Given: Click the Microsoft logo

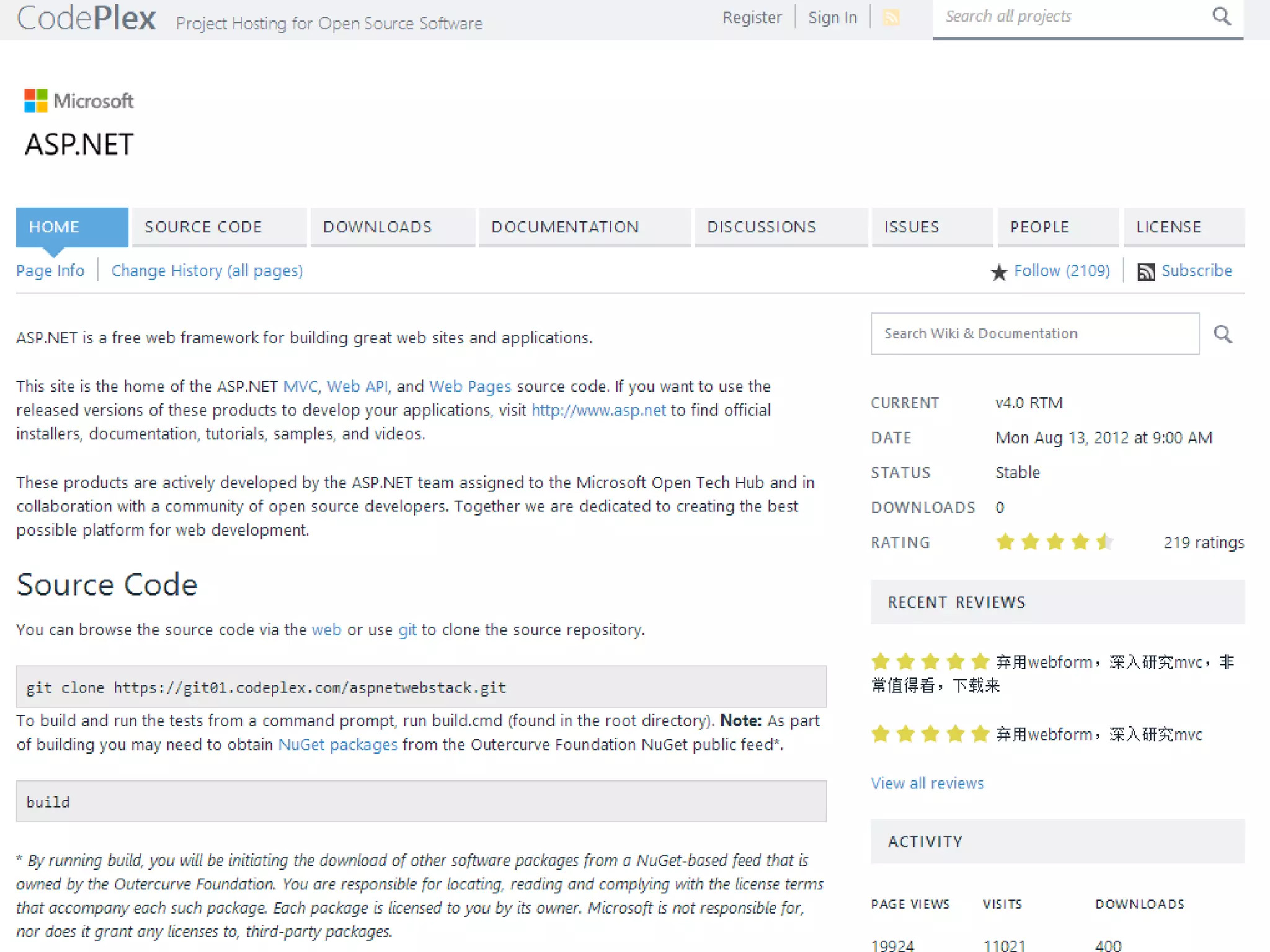Looking at the screenshot, I should (79, 100).
